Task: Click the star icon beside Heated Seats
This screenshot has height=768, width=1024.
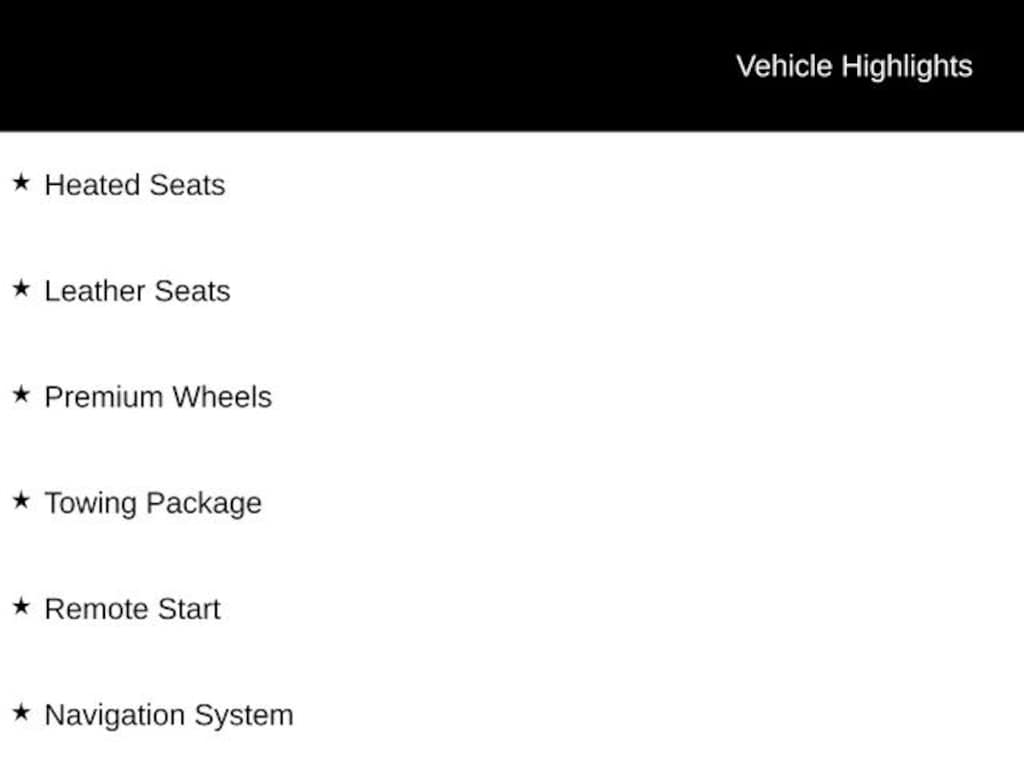Action: coord(21,182)
